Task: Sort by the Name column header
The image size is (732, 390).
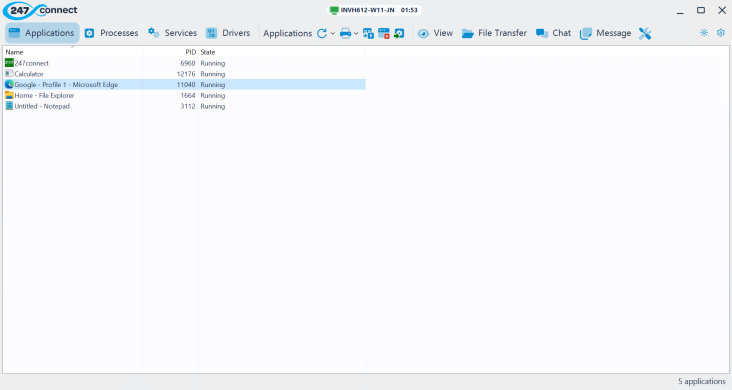Action: 72,52
